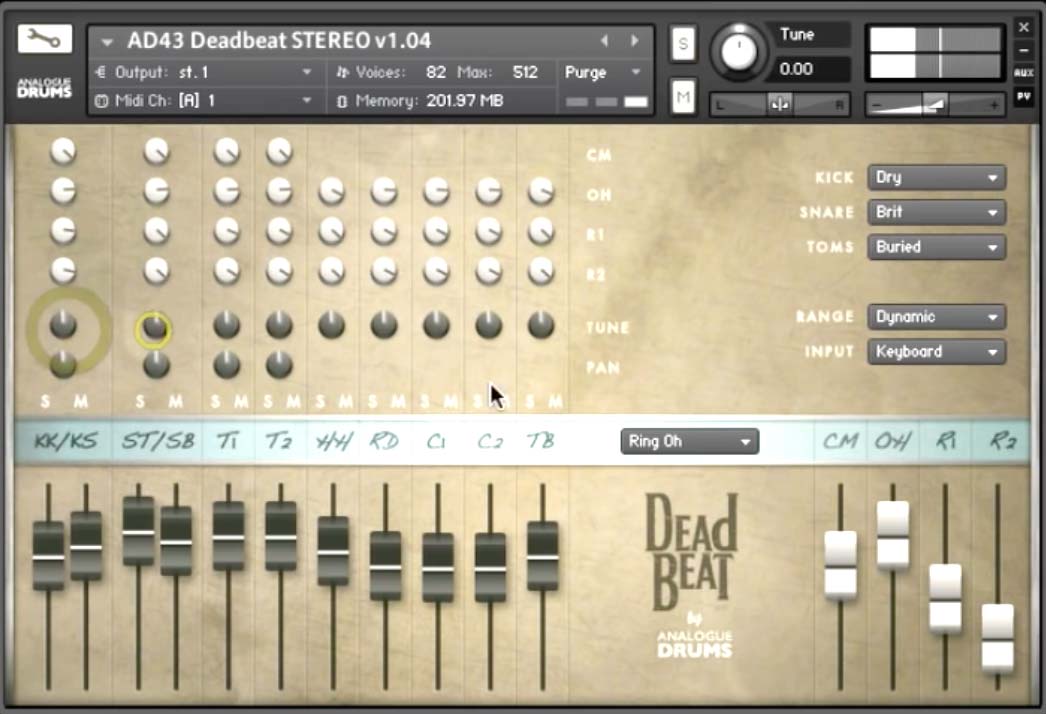This screenshot has height=714, width=1046.
Task: Click the master Tune knob in the header
Action: [x=738, y=51]
